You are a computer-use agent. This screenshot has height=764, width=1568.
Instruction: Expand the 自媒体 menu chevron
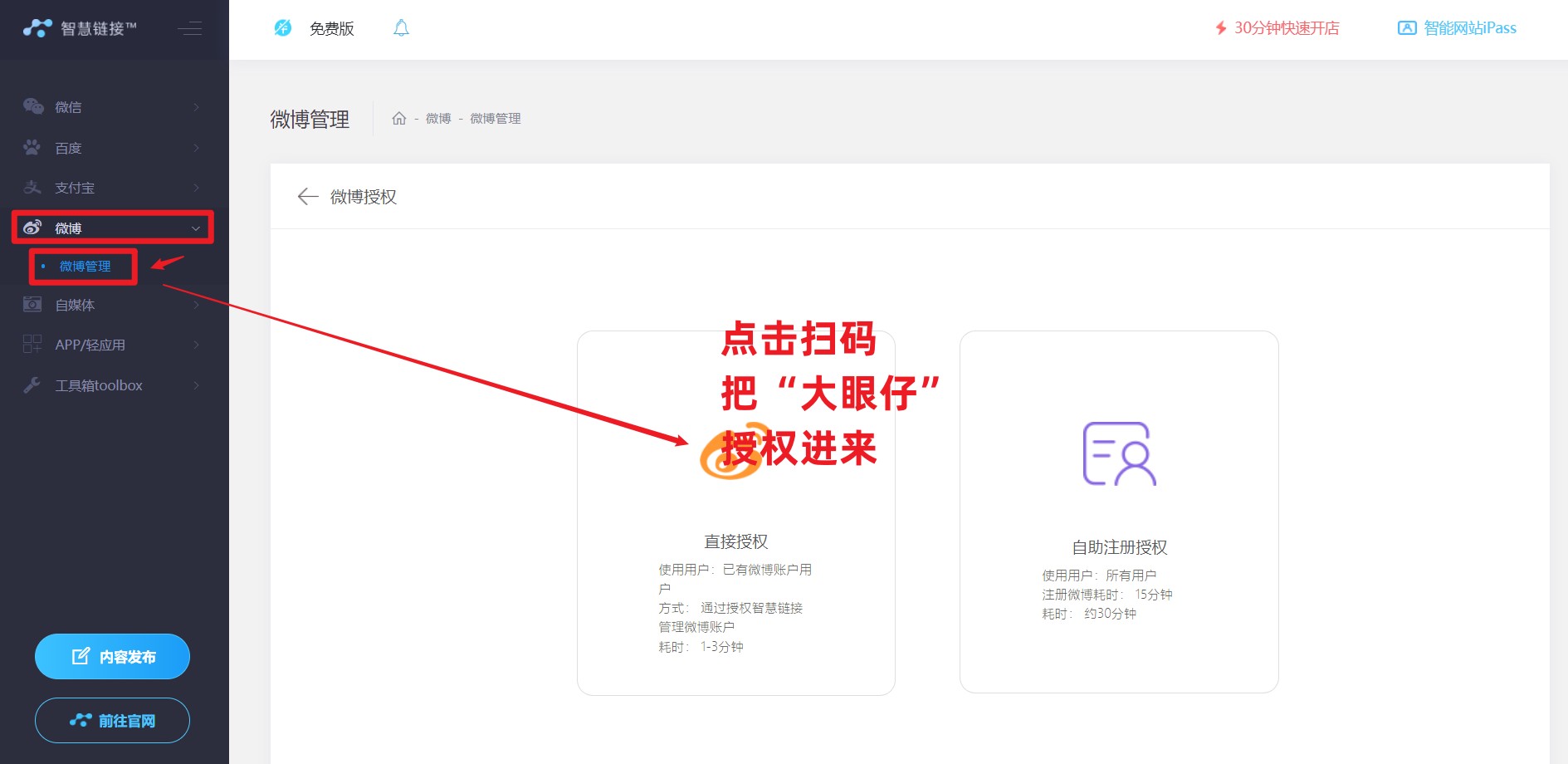point(197,305)
